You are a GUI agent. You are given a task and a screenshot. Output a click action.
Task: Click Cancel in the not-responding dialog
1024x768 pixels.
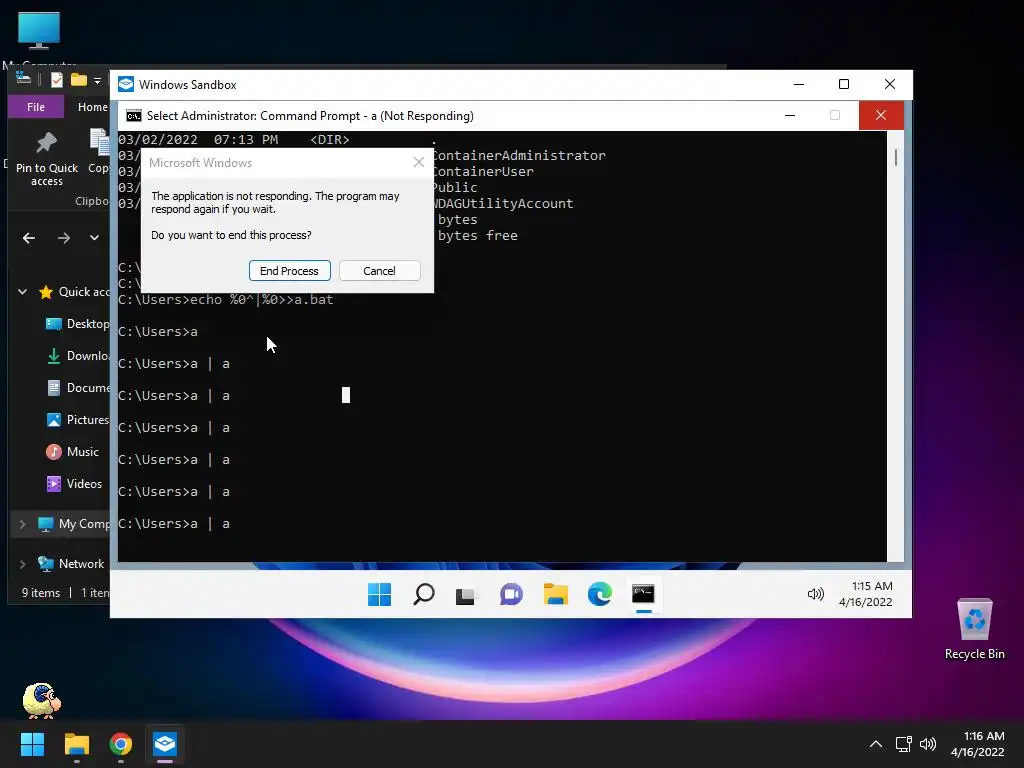[x=379, y=271]
